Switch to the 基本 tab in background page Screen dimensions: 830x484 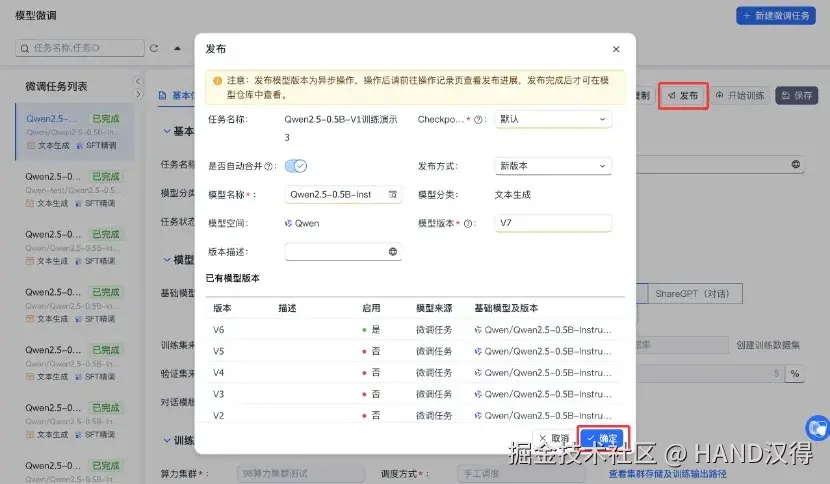pyautogui.click(x=176, y=95)
